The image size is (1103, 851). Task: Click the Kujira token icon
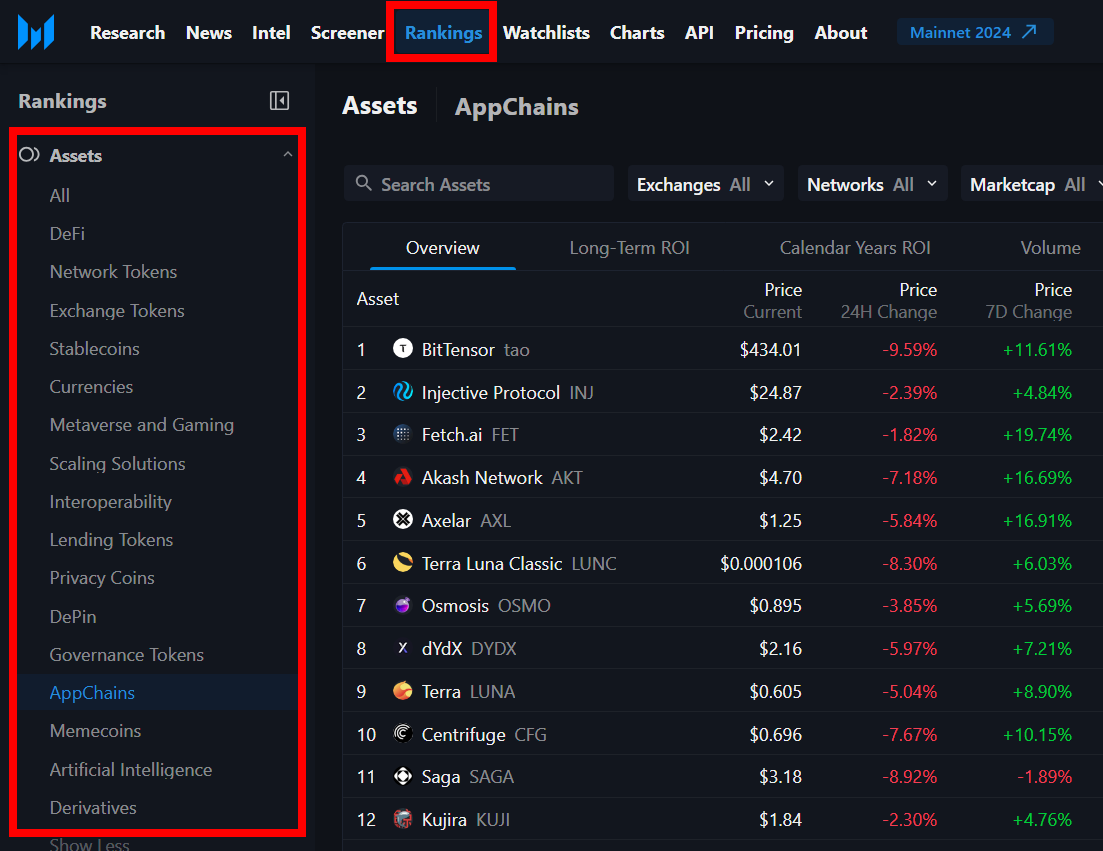(x=403, y=820)
